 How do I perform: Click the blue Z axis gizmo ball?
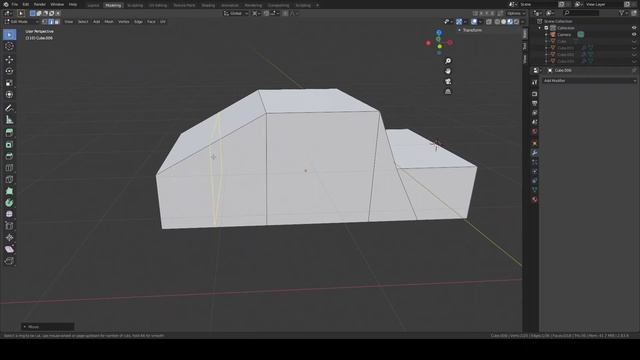(x=439, y=32)
